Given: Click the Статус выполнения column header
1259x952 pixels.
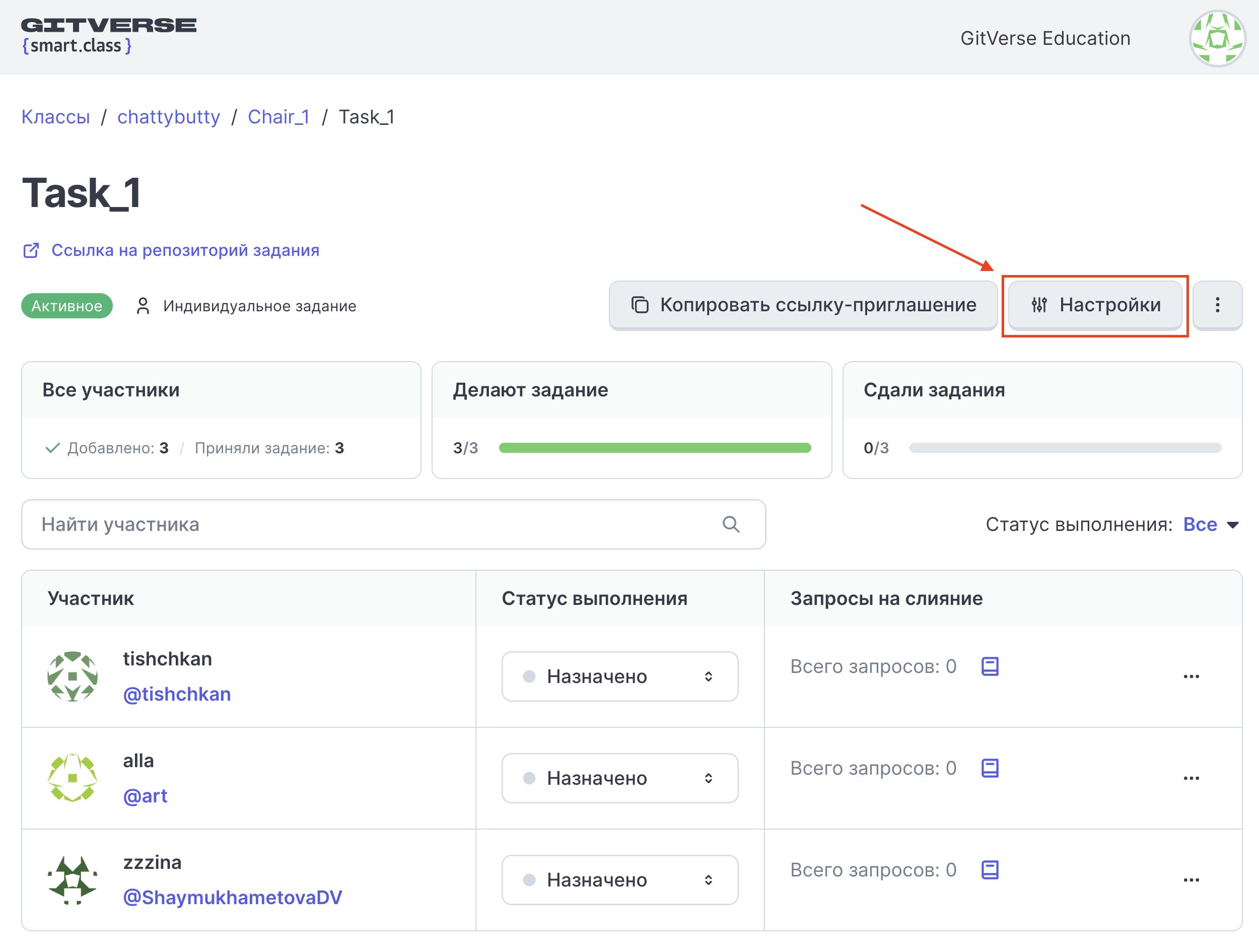Looking at the screenshot, I should tap(594, 598).
